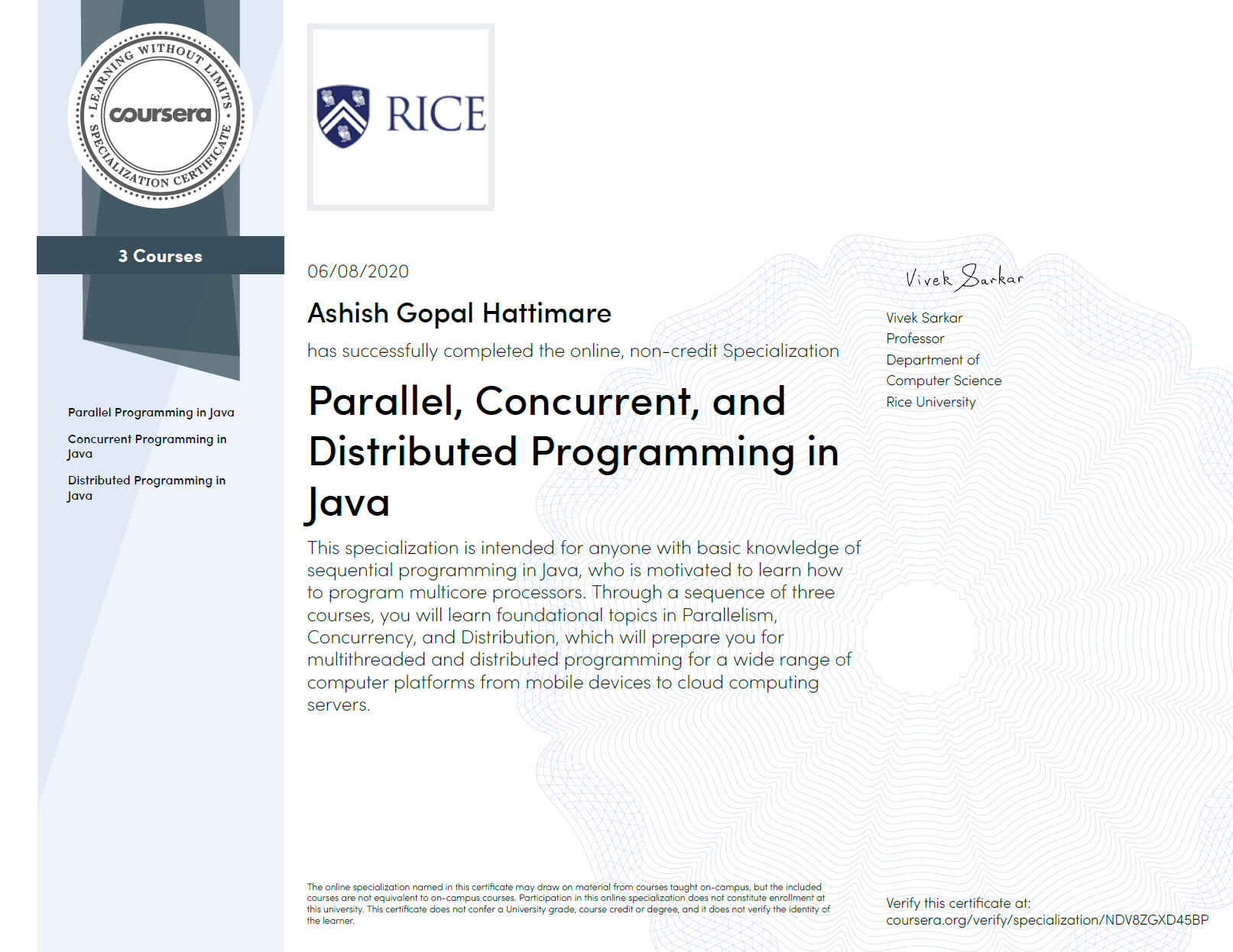
Task: Click the completion date 06/08/2020
Action: point(358,271)
